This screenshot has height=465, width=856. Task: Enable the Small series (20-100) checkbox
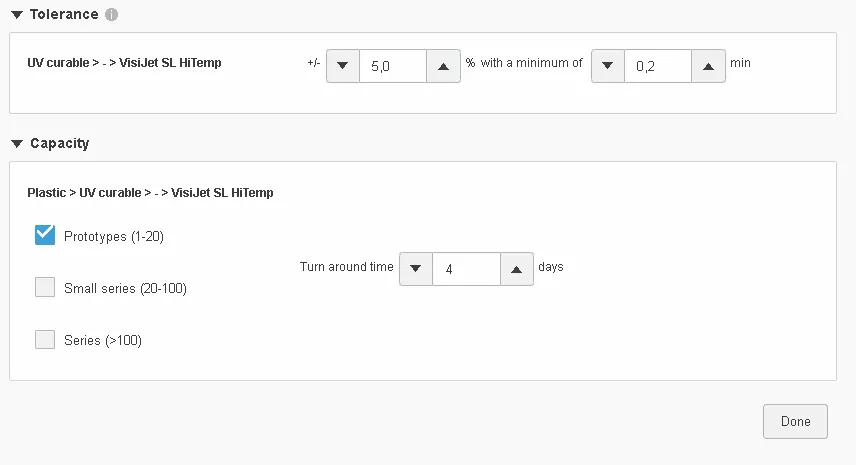point(45,288)
